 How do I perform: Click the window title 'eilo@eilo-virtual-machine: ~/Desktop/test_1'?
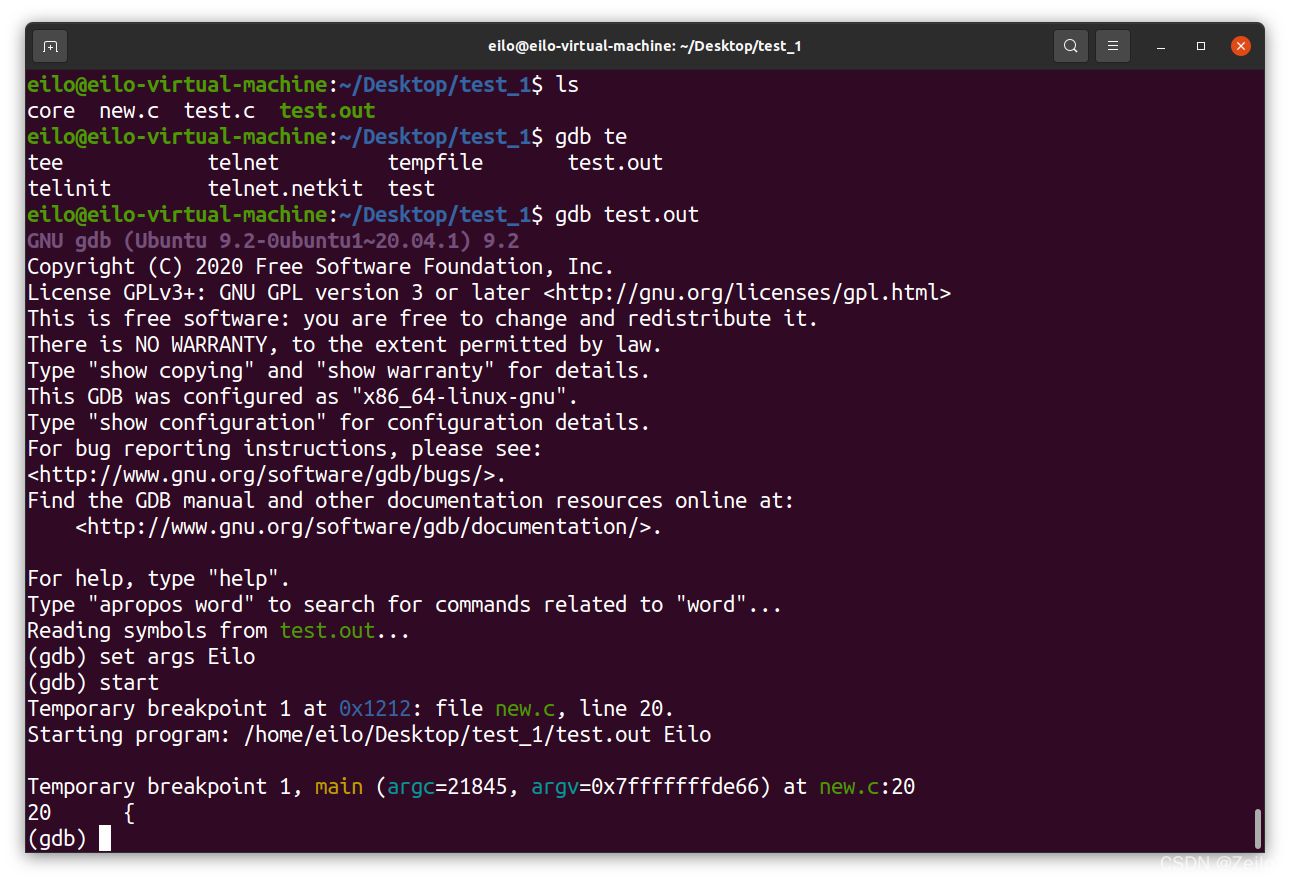click(x=645, y=46)
